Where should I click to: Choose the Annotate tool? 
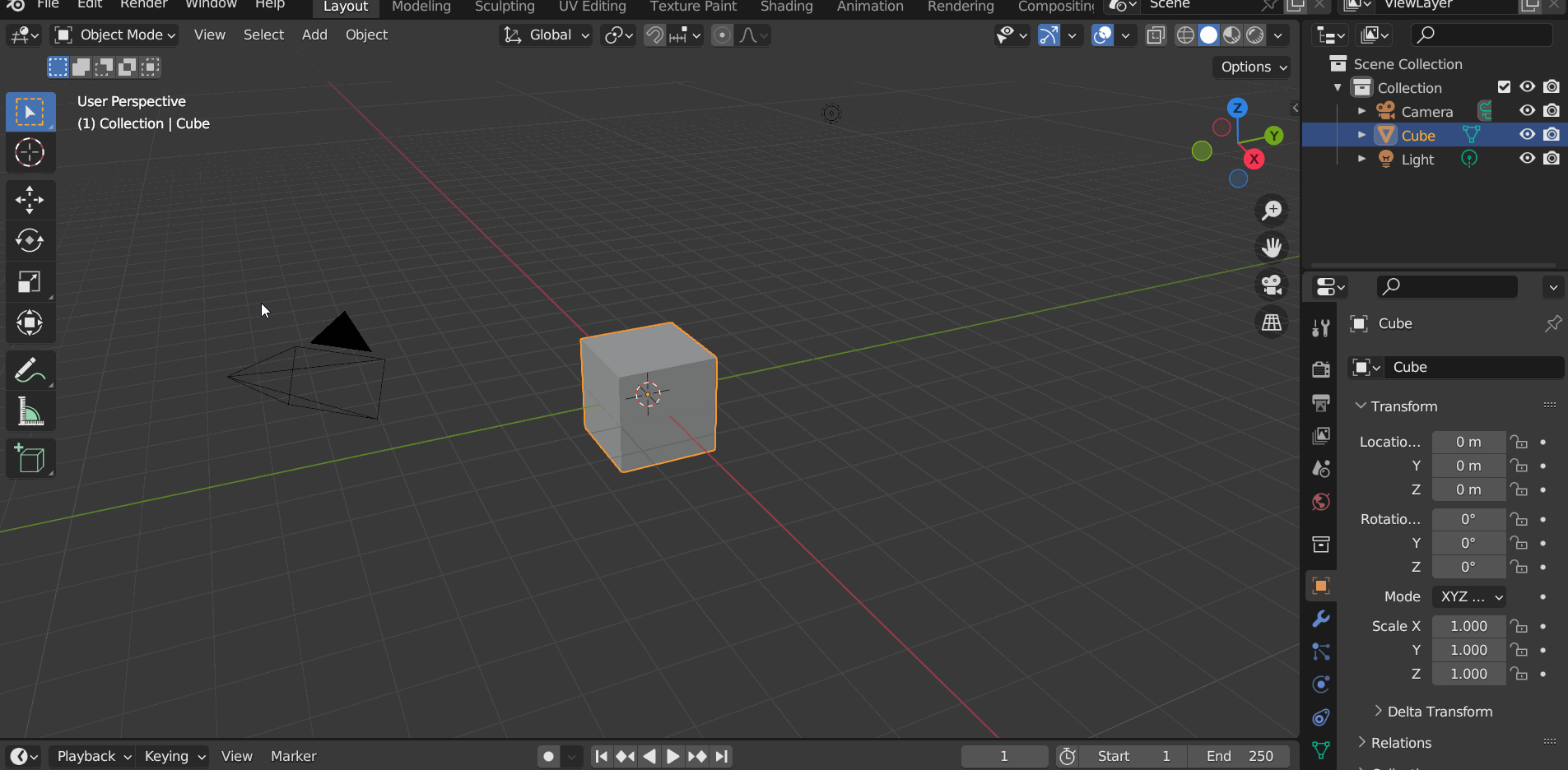(30, 370)
